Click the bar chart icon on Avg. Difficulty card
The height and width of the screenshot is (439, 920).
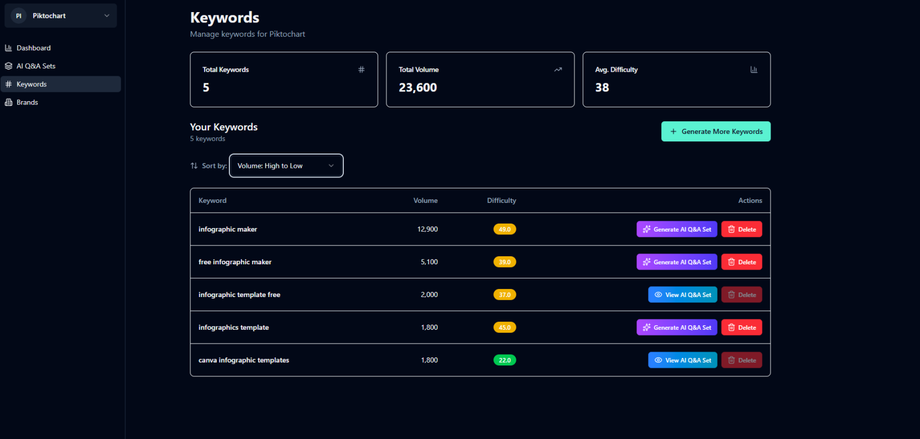[x=754, y=70]
